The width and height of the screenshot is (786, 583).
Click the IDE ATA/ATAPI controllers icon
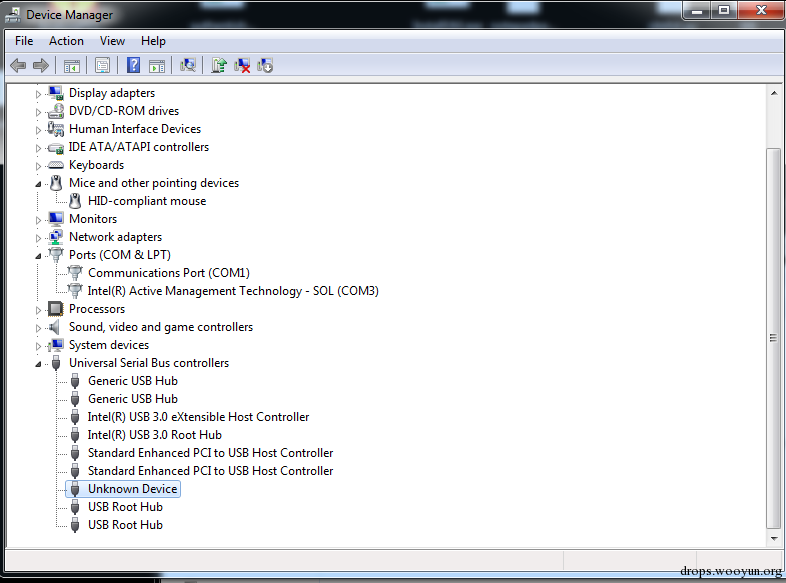click(56, 147)
